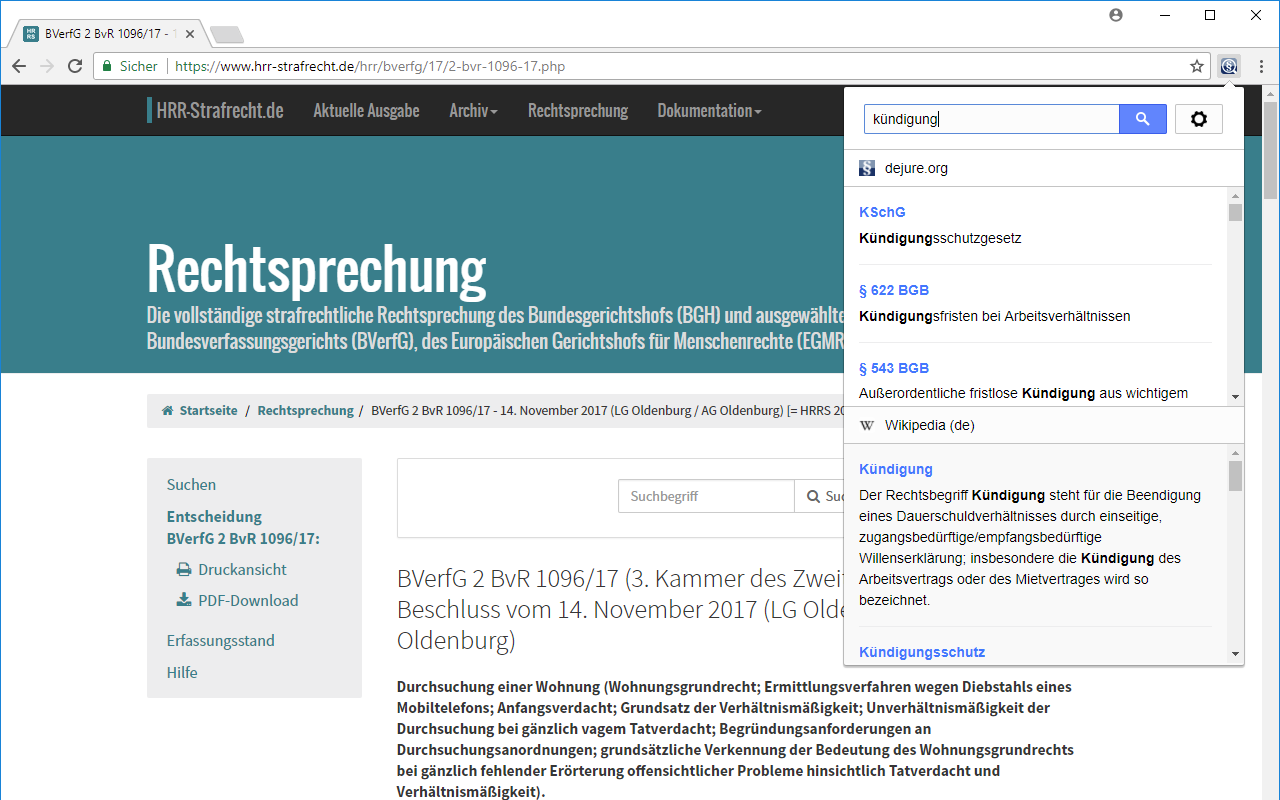Viewport: 1280px width, 800px height.
Task: Click 'Kündigungsfristen bei Arbeitsverhältnissen' description
Action: tap(995, 316)
